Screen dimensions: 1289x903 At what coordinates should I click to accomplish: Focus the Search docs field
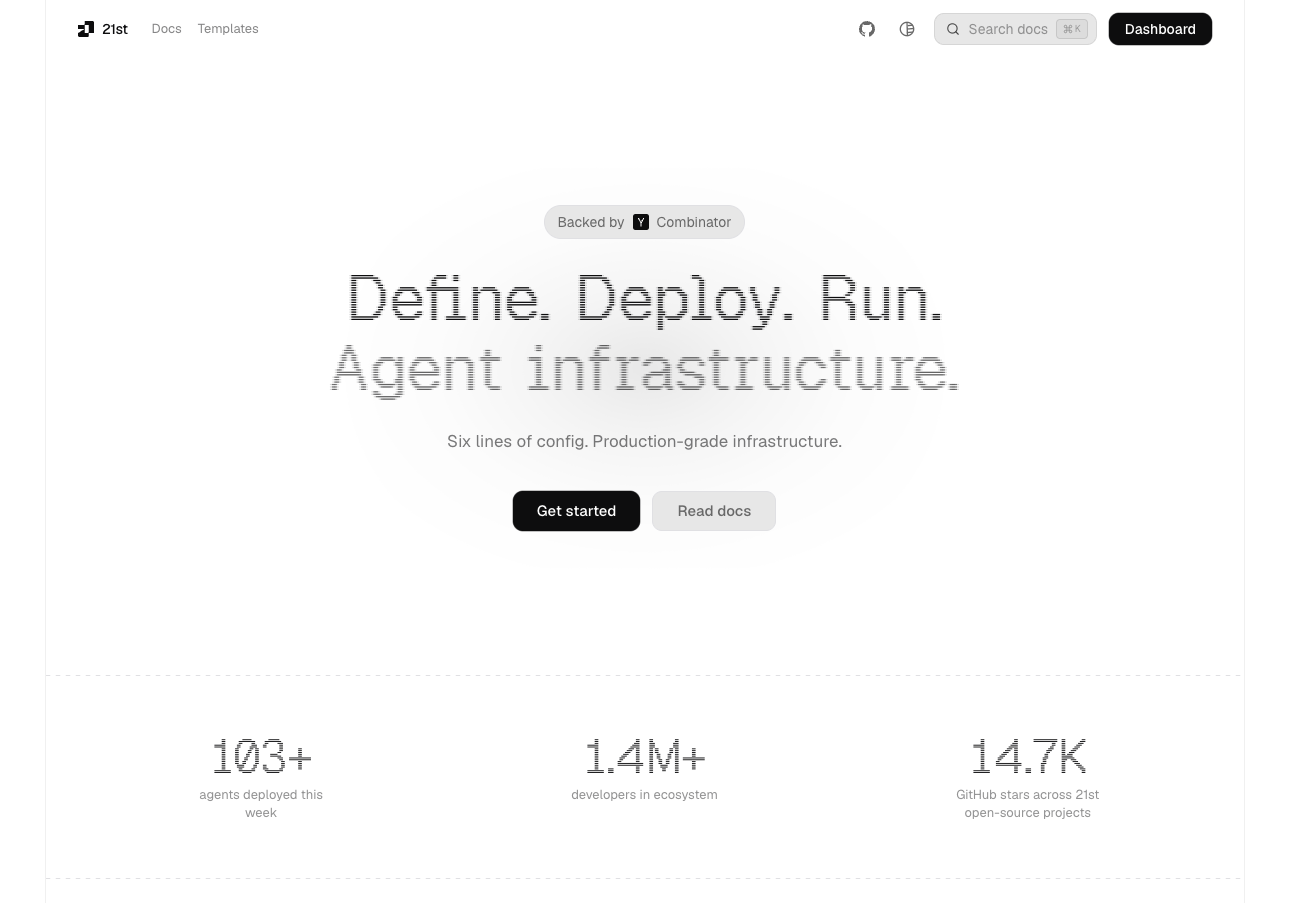(x=1008, y=29)
